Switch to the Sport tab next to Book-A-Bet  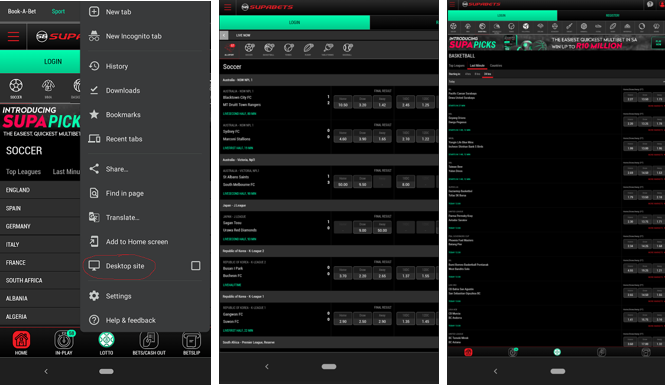(58, 11)
